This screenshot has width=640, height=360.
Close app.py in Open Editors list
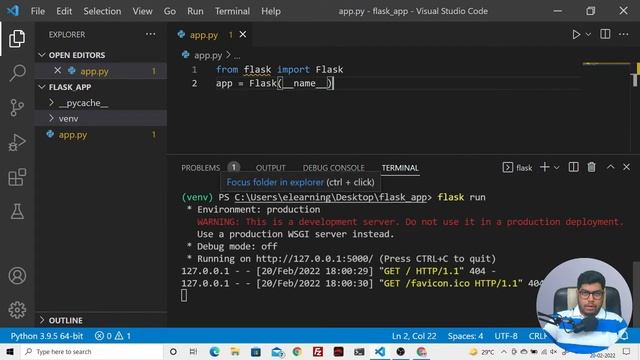click(x=58, y=71)
